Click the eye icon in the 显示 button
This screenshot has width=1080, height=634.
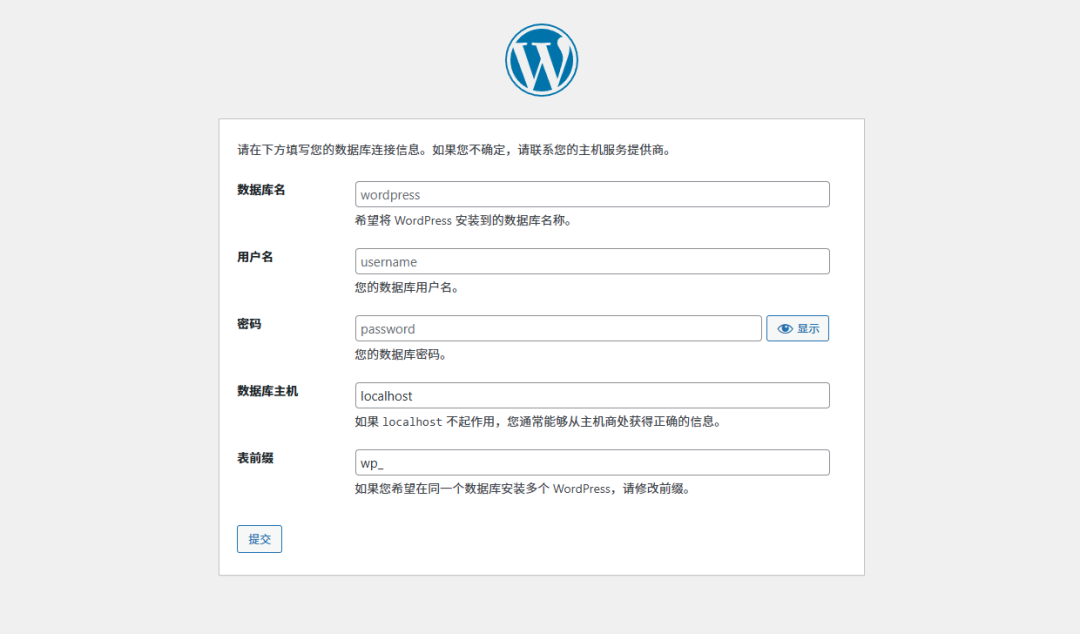pyautogui.click(x=784, y=328)
